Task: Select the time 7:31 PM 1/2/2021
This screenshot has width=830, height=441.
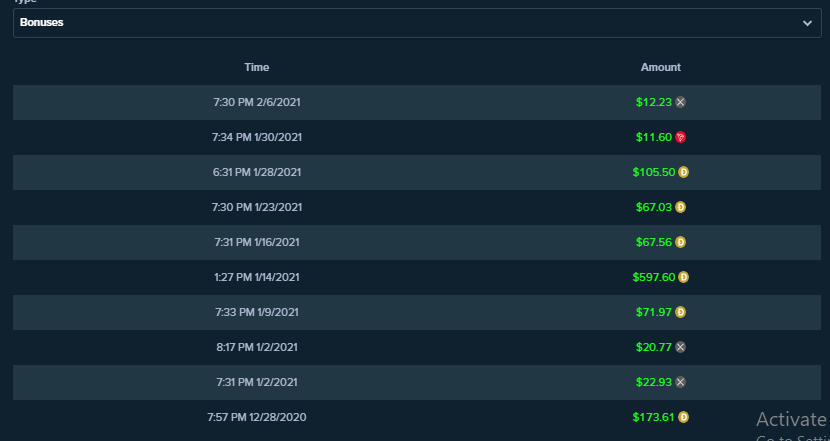Action: [257, 382]
